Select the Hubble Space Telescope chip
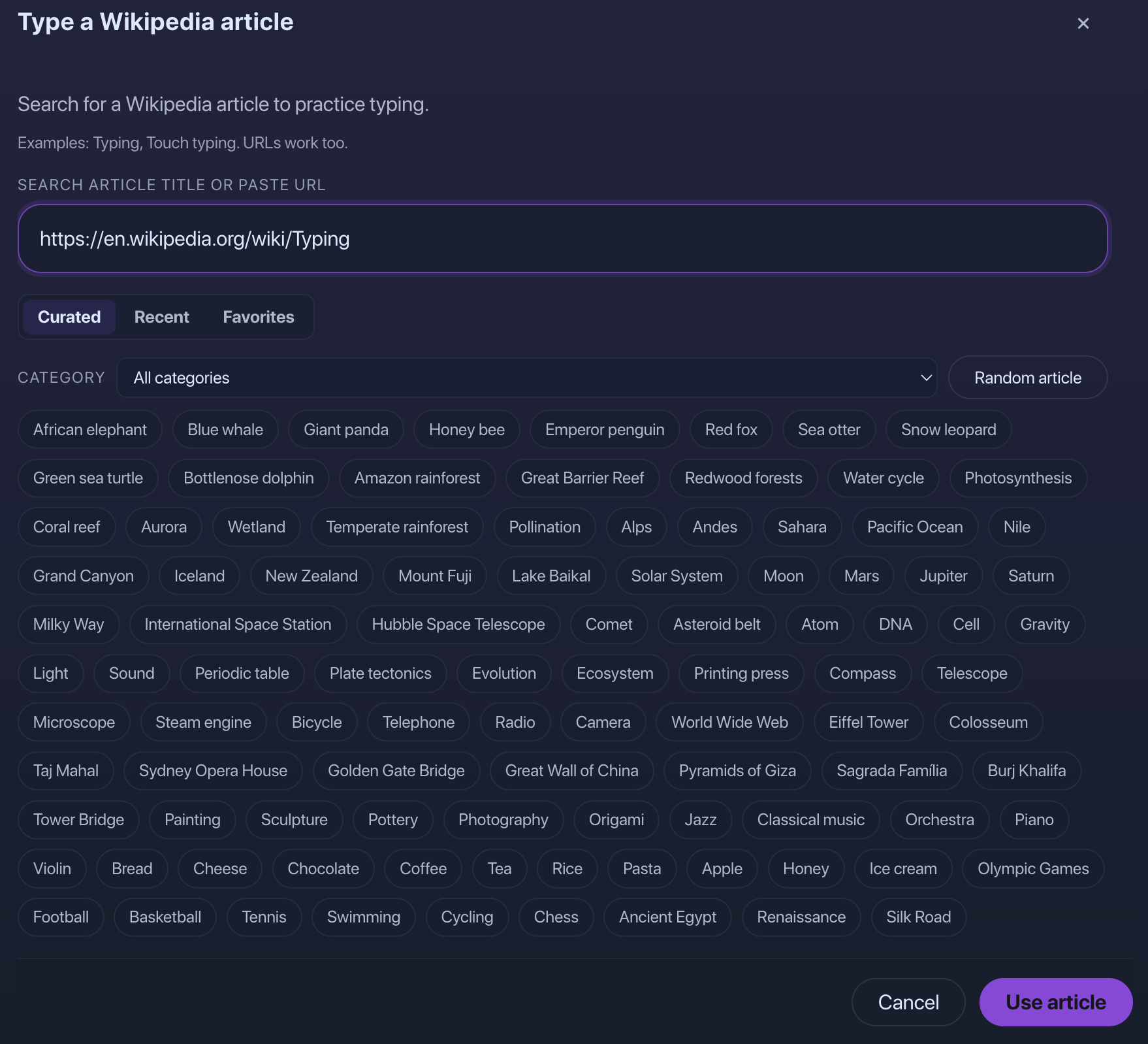1148x1044 pixels. [458, 625]
